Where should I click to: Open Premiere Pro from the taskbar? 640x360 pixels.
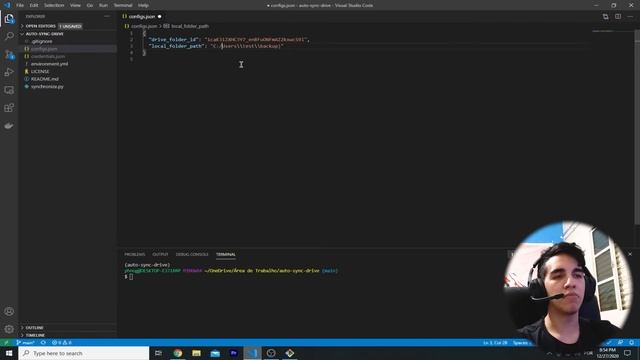(233, 353)
